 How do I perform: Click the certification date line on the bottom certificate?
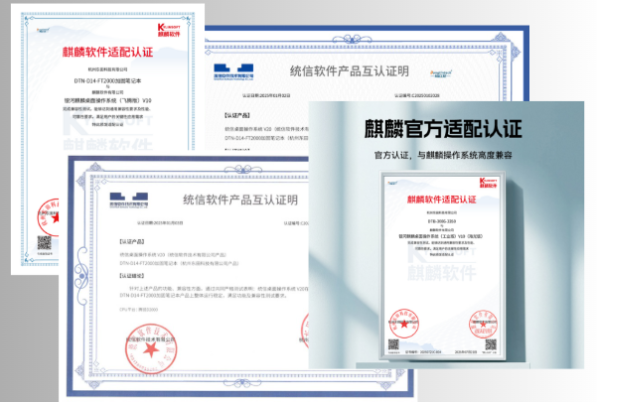160,223
